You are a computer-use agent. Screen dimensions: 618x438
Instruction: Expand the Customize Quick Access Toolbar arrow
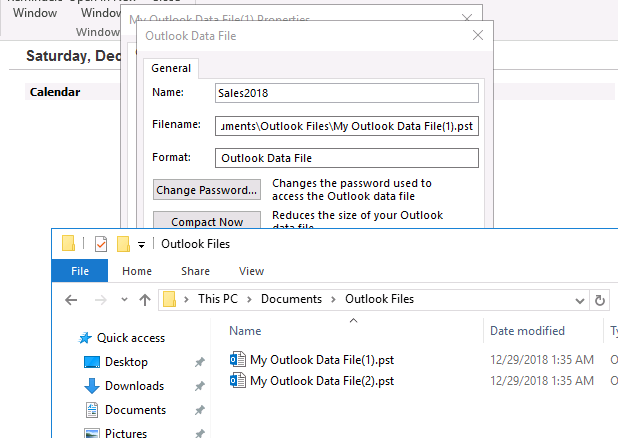[142, 244]
